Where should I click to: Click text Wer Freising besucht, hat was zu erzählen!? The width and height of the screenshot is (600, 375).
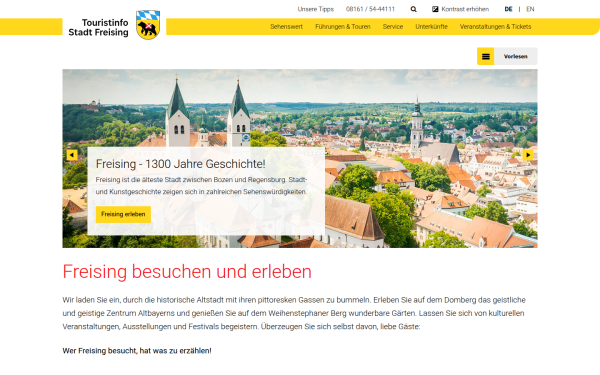[x=137, y=351]
